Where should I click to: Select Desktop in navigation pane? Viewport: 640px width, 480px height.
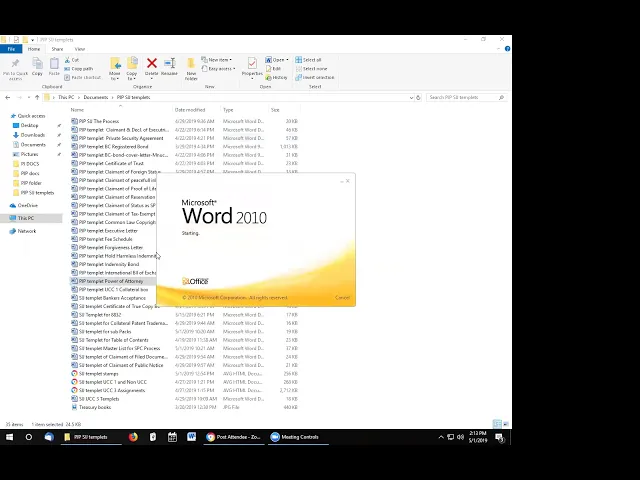click(x=29, y=126)
